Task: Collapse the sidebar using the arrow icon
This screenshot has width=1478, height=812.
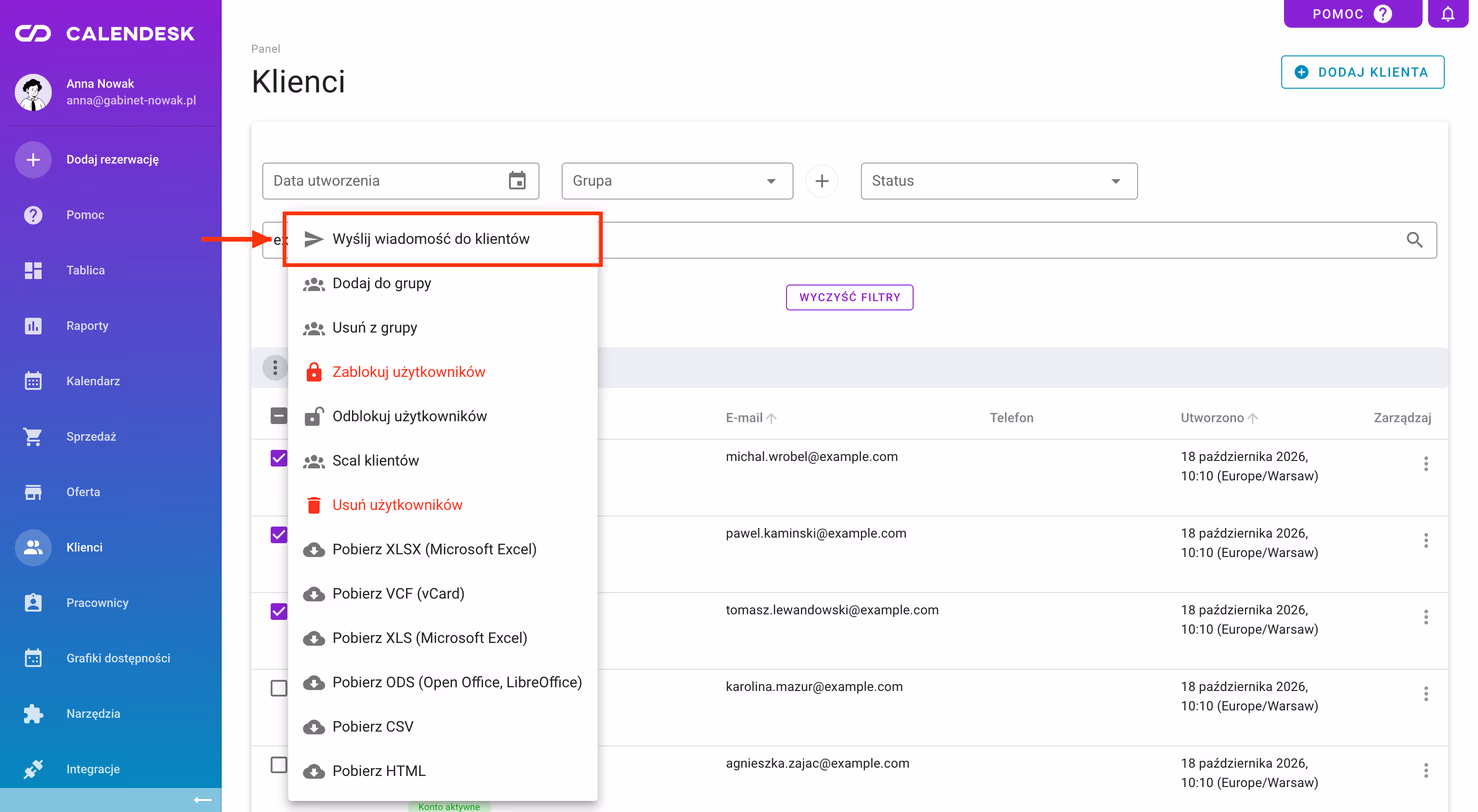Action: tap(203, 800)
